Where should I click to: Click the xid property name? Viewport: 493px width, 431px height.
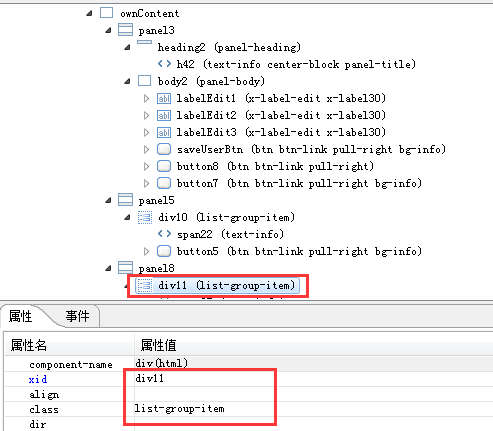(38, 379)
